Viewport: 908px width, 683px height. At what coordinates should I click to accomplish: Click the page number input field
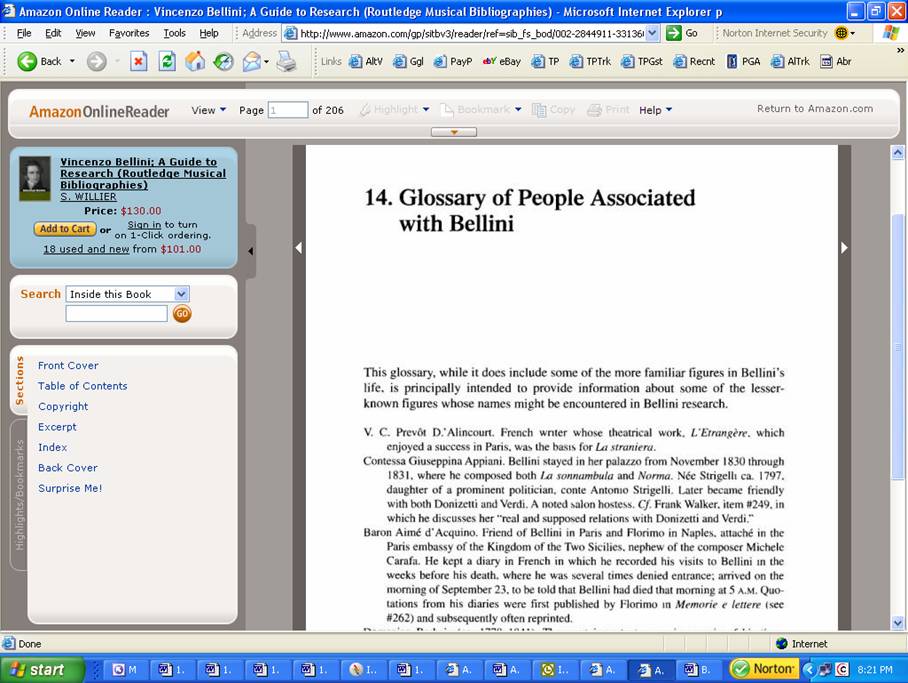[288, 110]
